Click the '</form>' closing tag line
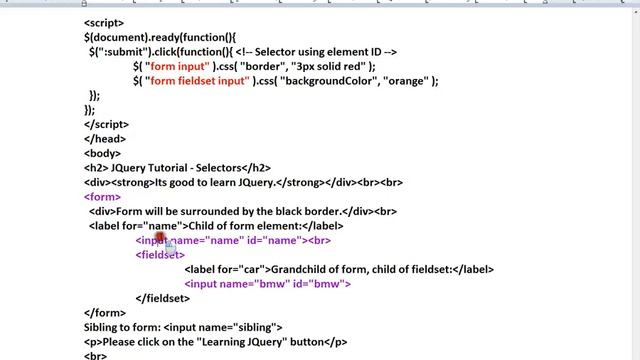 click(x=105, y=313)
